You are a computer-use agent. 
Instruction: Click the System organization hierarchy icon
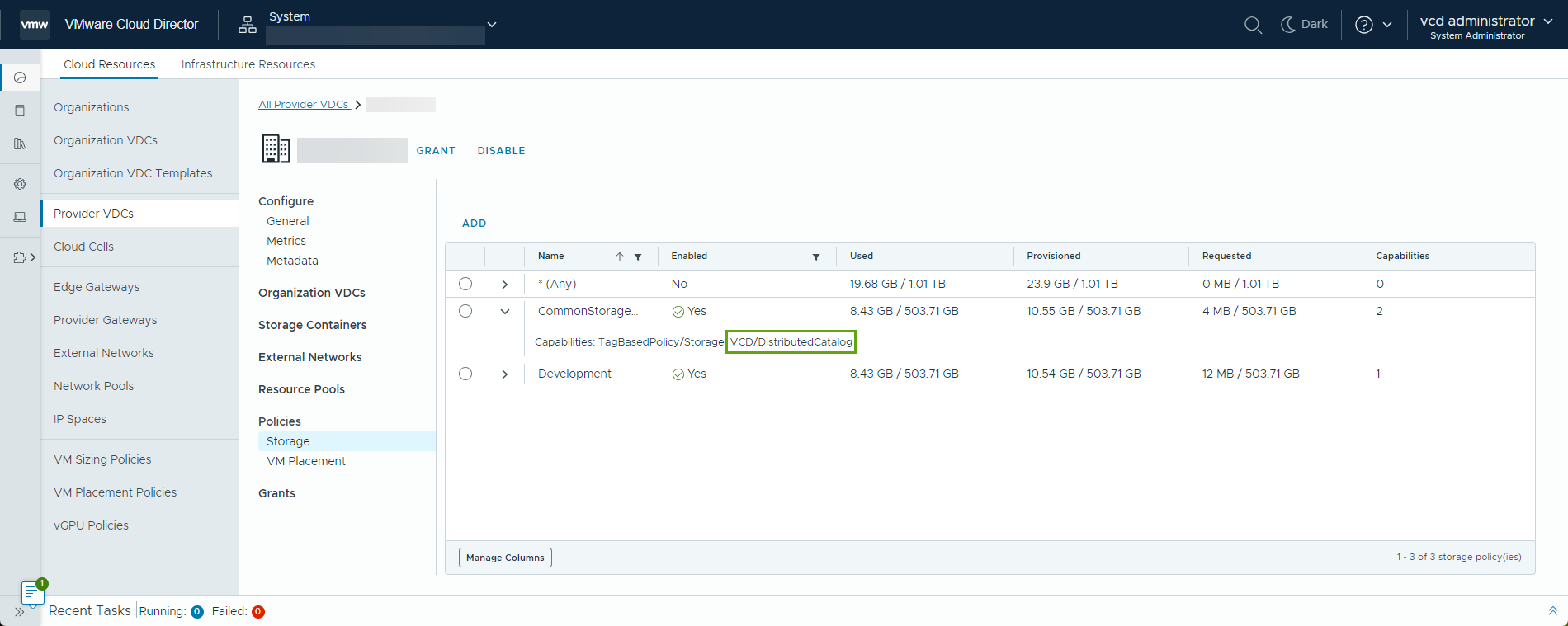click(248, 25)
